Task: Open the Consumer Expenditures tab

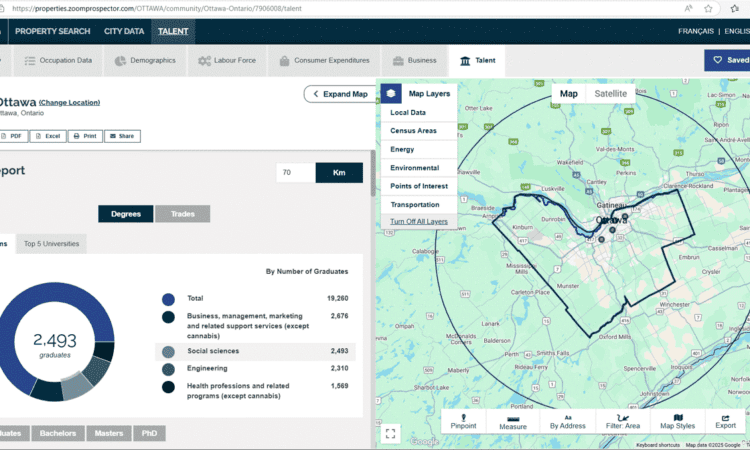Action: [x=324, y=61]
